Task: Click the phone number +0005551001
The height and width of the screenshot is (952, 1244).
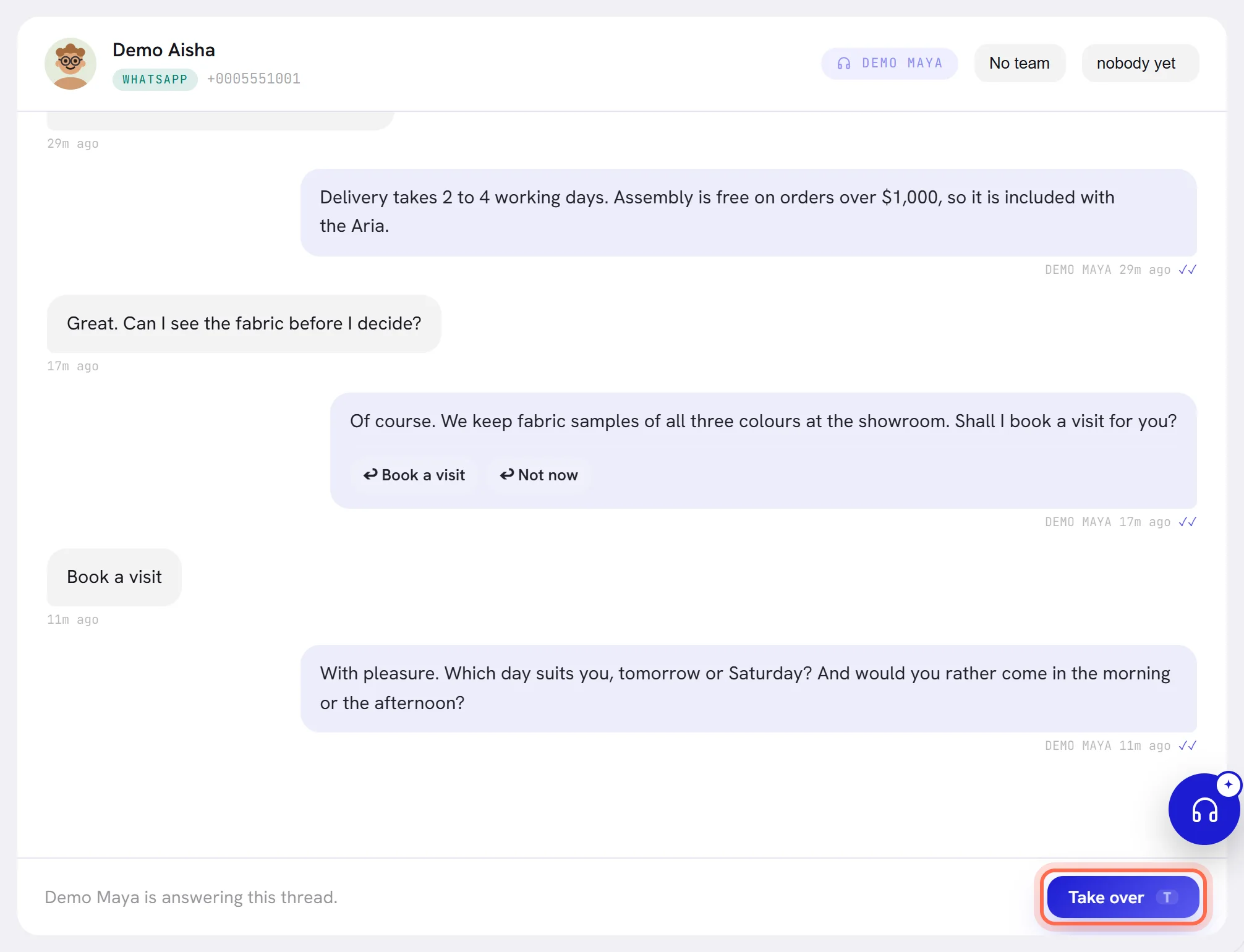Action: coord(253,79)
